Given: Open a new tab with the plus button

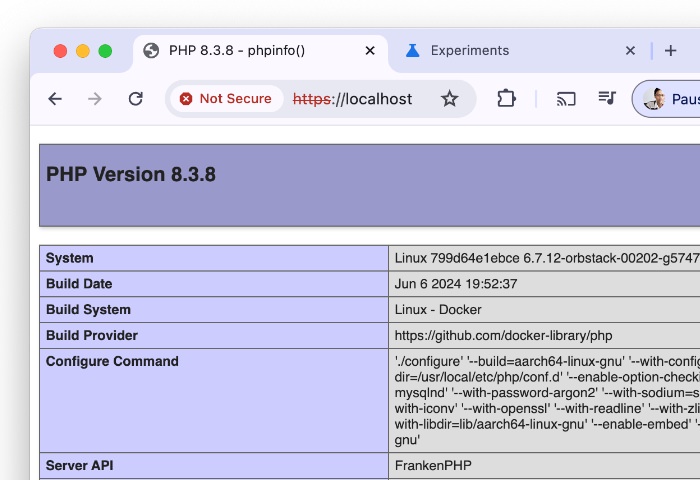Looking at the screenshot, I should click(671, 51).
